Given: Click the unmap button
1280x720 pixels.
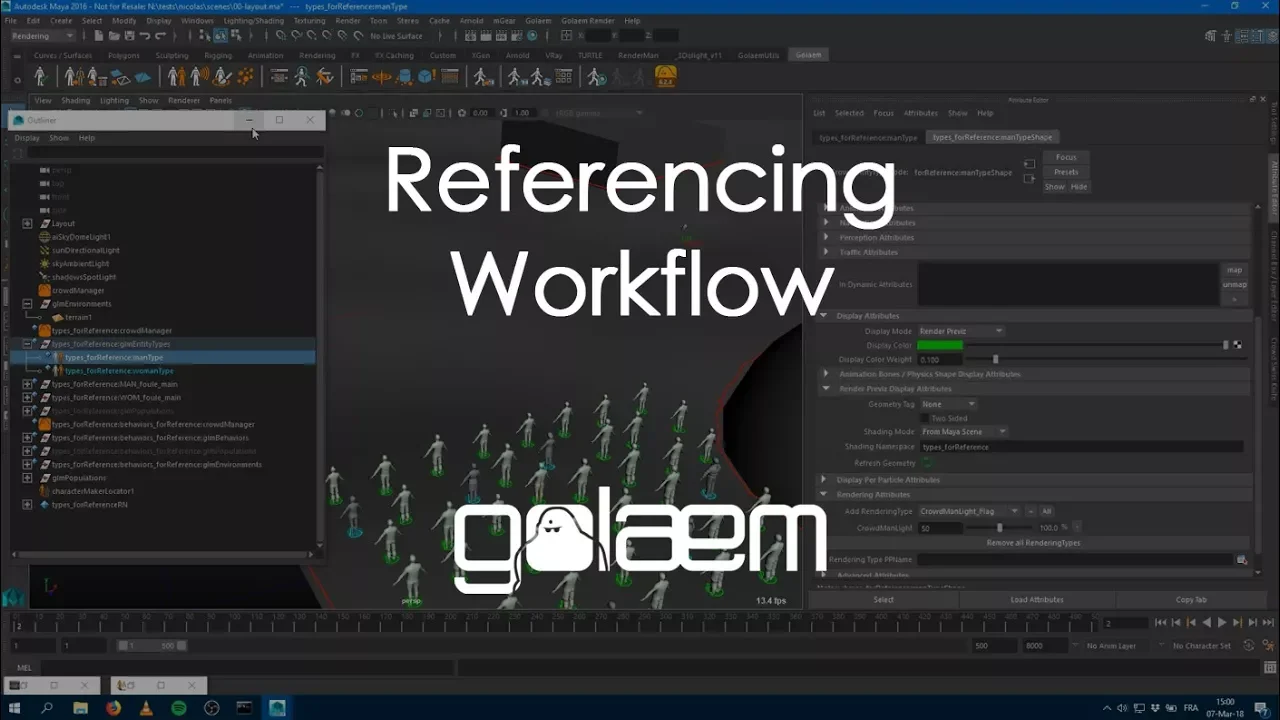Looking at the screenshot, I should (x=1234, y=285).
